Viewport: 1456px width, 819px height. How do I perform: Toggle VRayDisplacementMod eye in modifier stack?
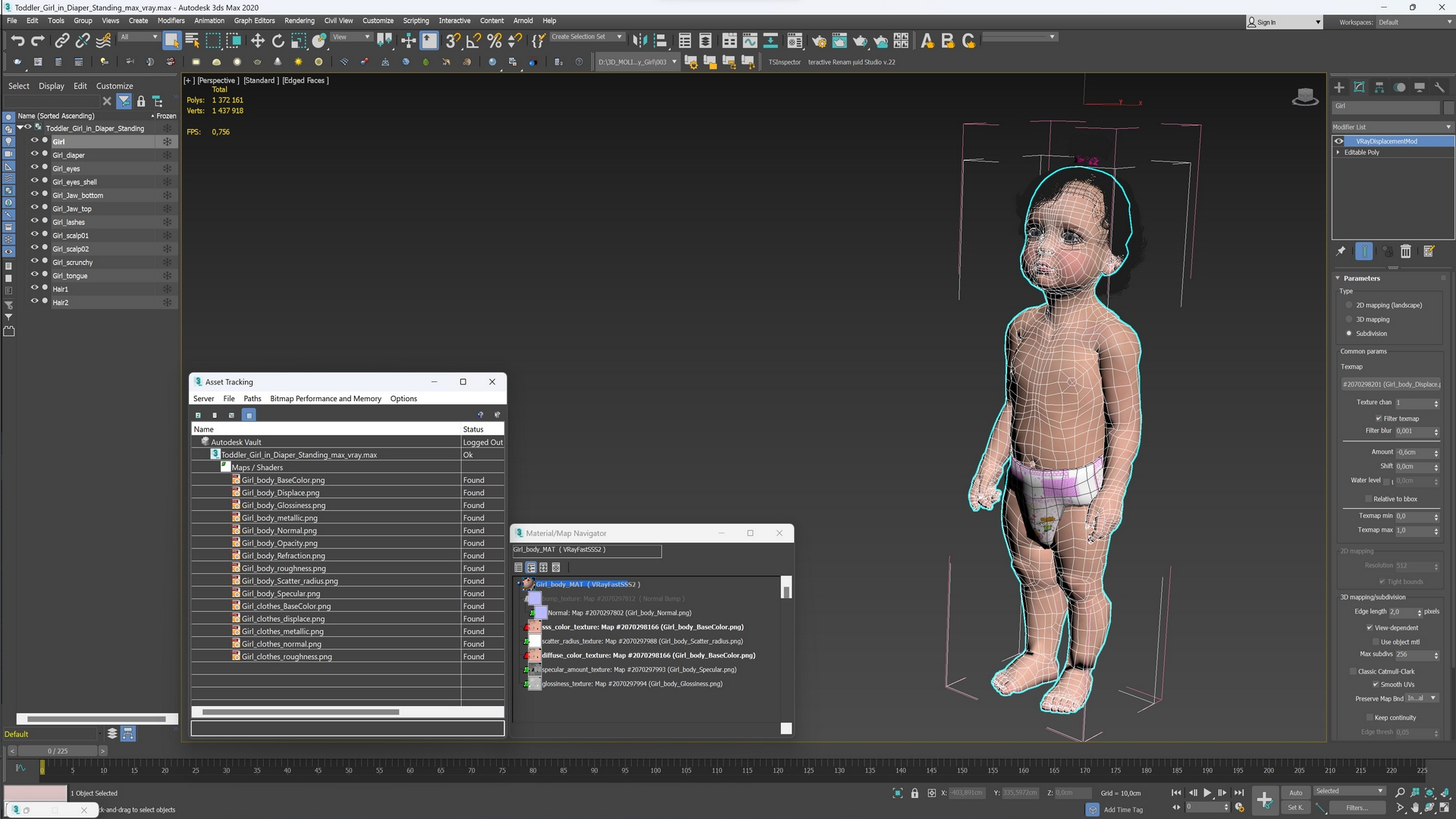1339,141
